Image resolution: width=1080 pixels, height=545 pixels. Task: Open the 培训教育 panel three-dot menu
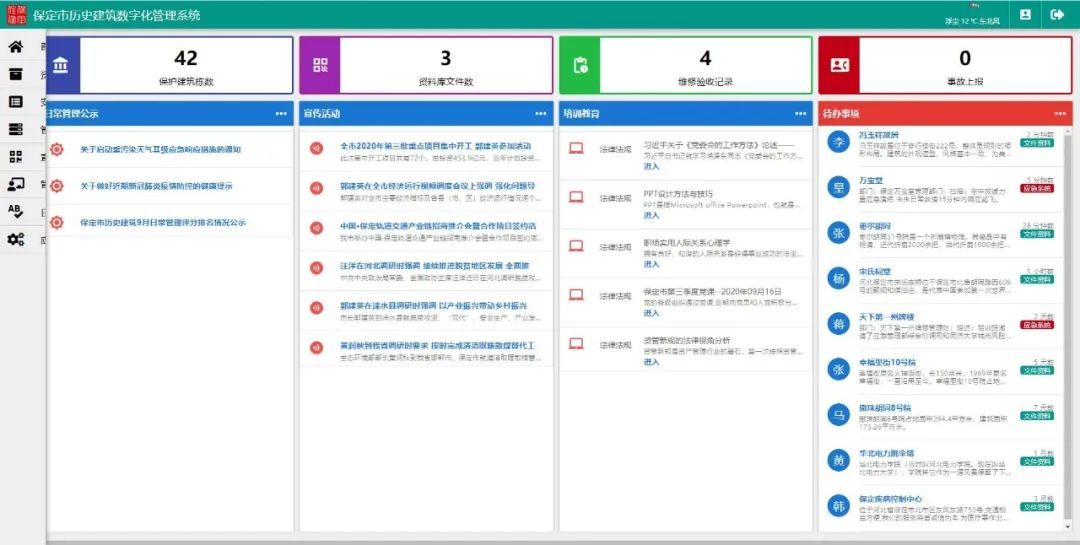800,114
